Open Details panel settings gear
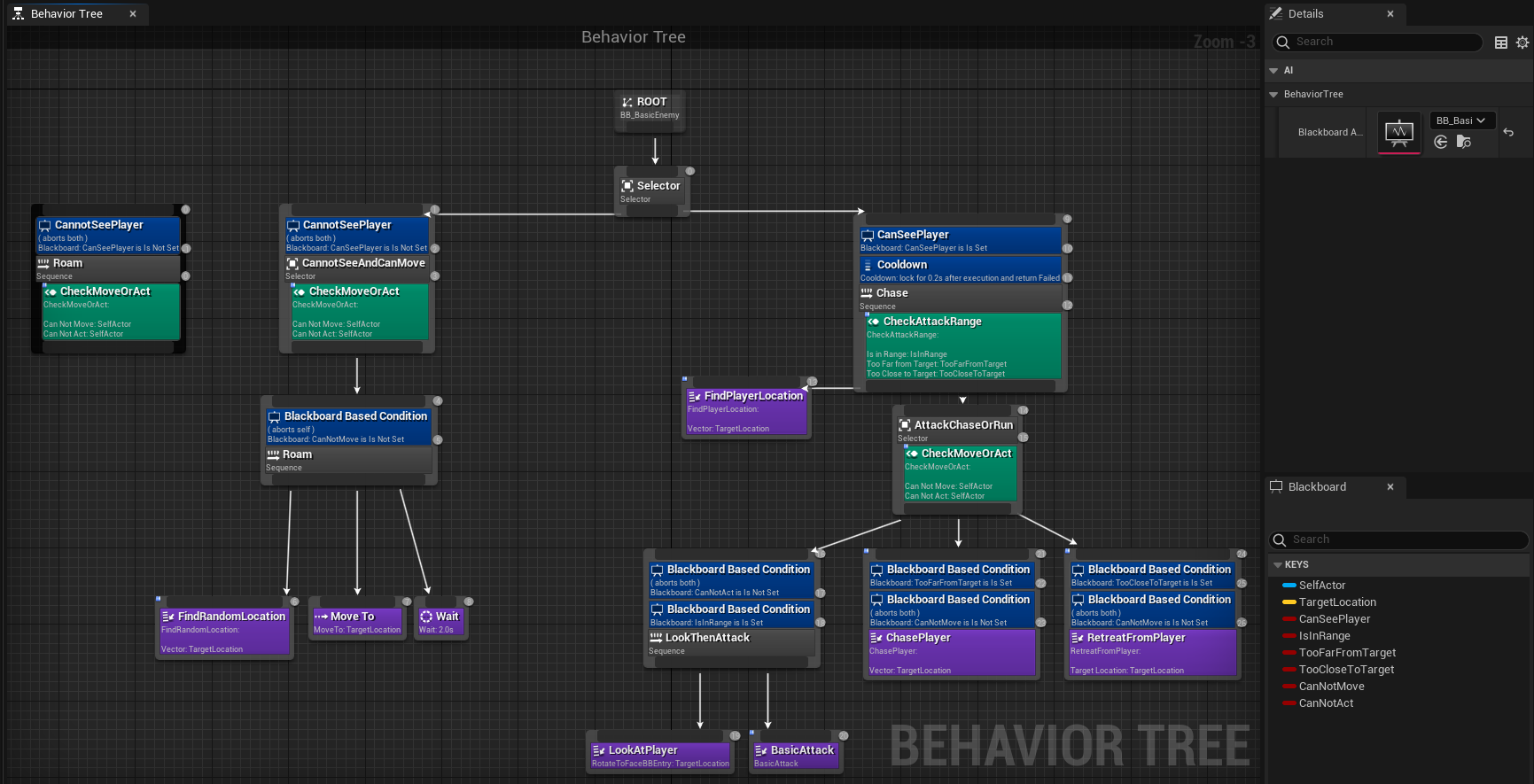 pyautogui.click(x=1522, y=43)
